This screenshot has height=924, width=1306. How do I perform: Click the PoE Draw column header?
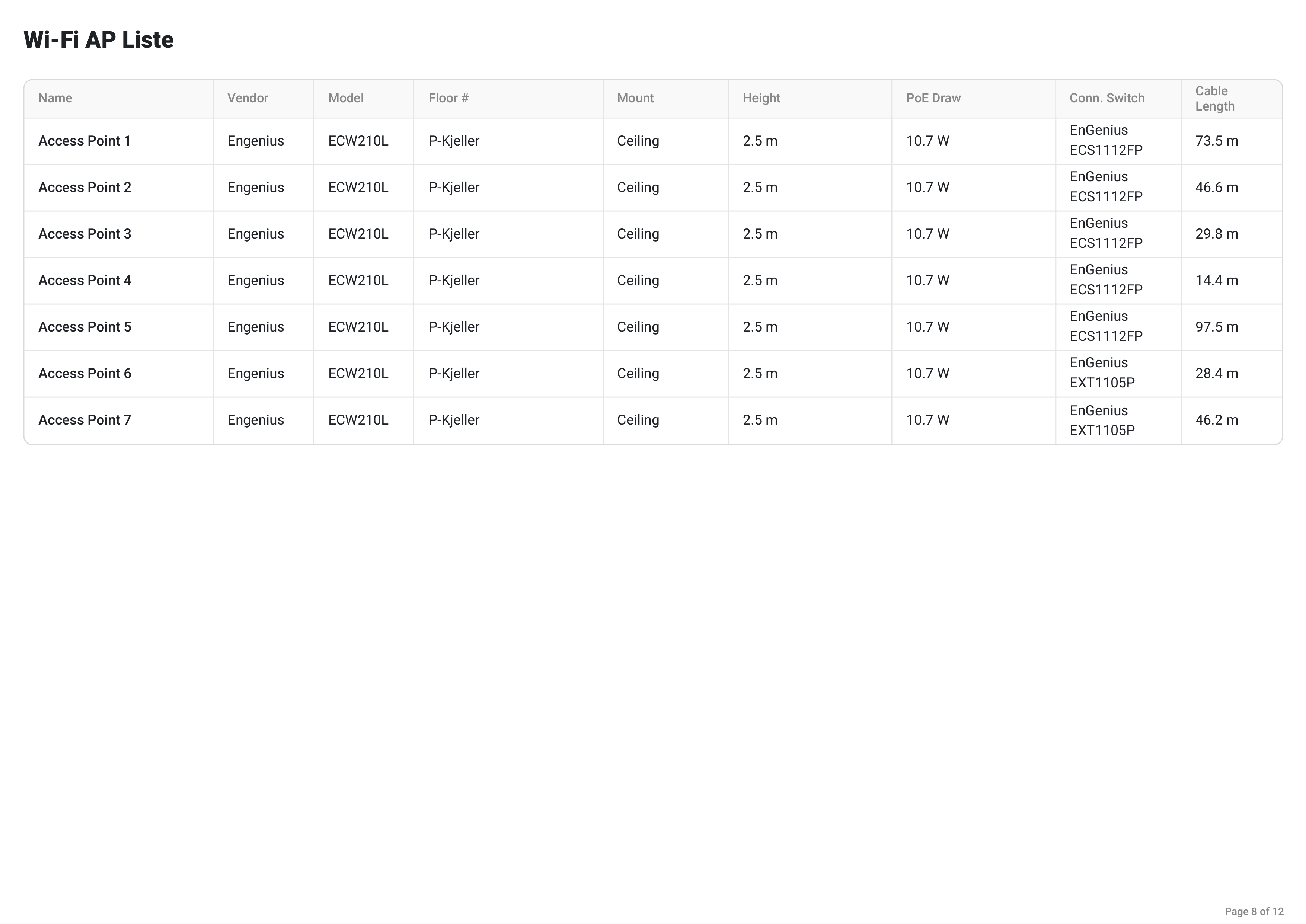933,98
